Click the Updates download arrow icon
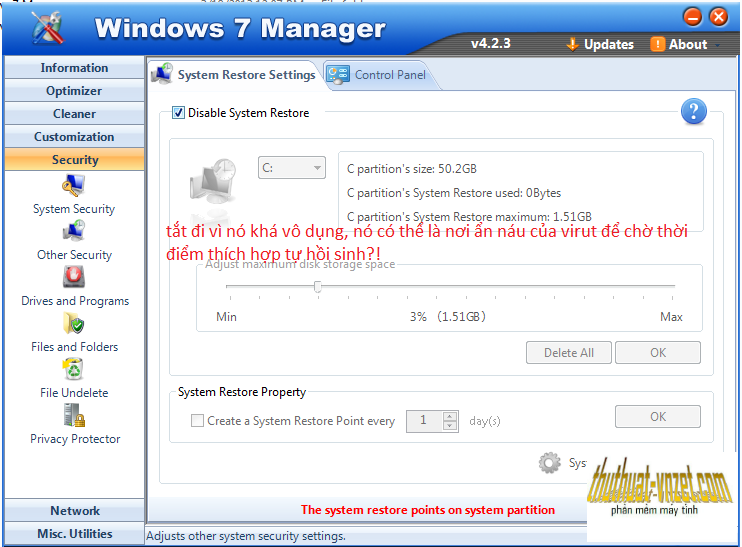 click(x=573, y=44)
